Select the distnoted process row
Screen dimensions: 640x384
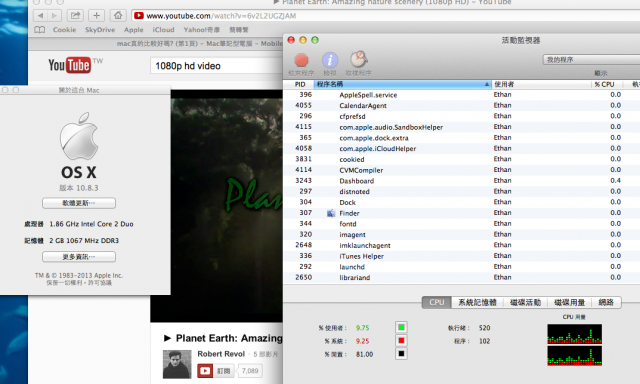point(461,191)
